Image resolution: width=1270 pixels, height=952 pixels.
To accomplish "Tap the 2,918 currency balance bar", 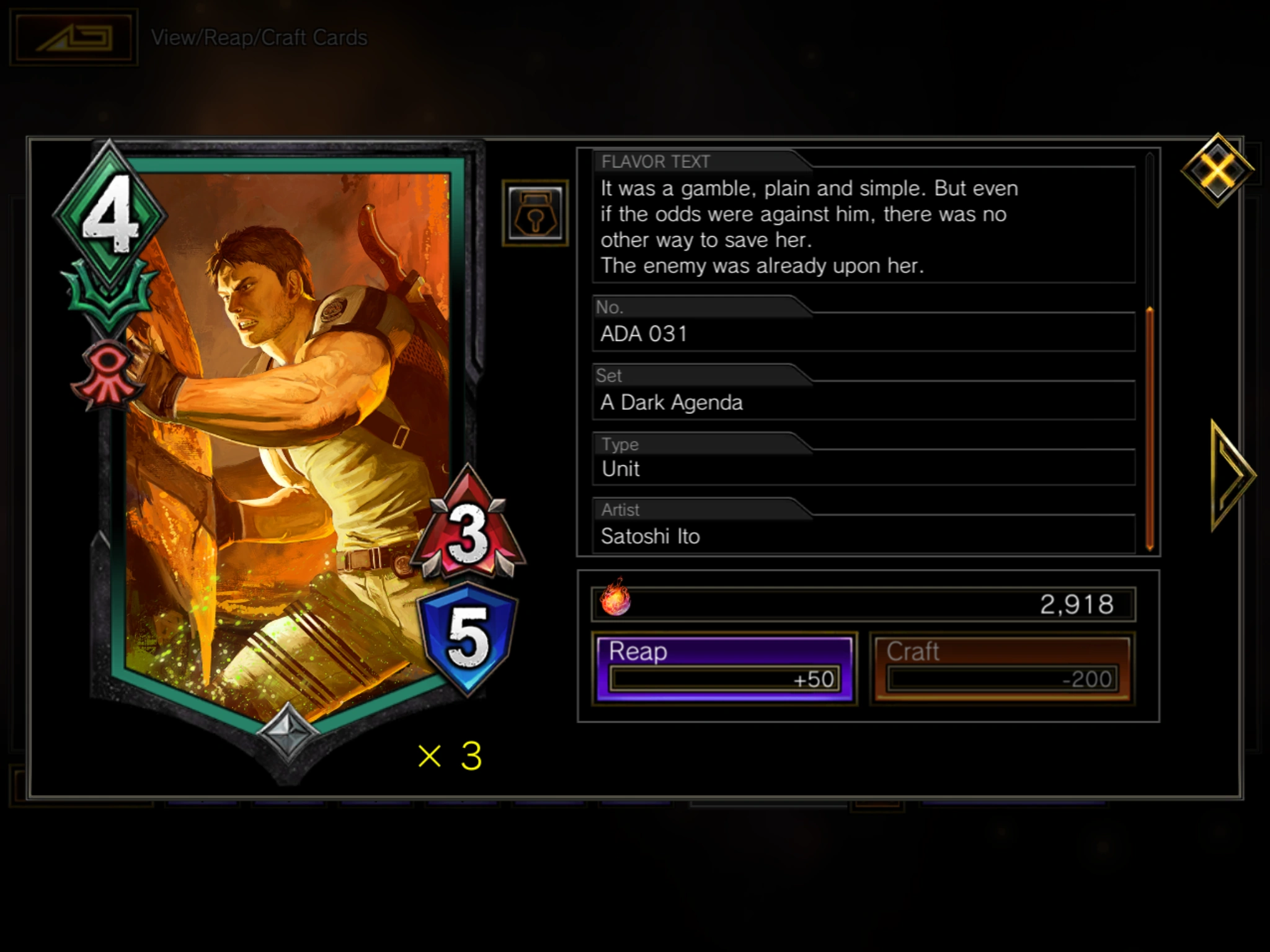I will (x=864, y=604).
